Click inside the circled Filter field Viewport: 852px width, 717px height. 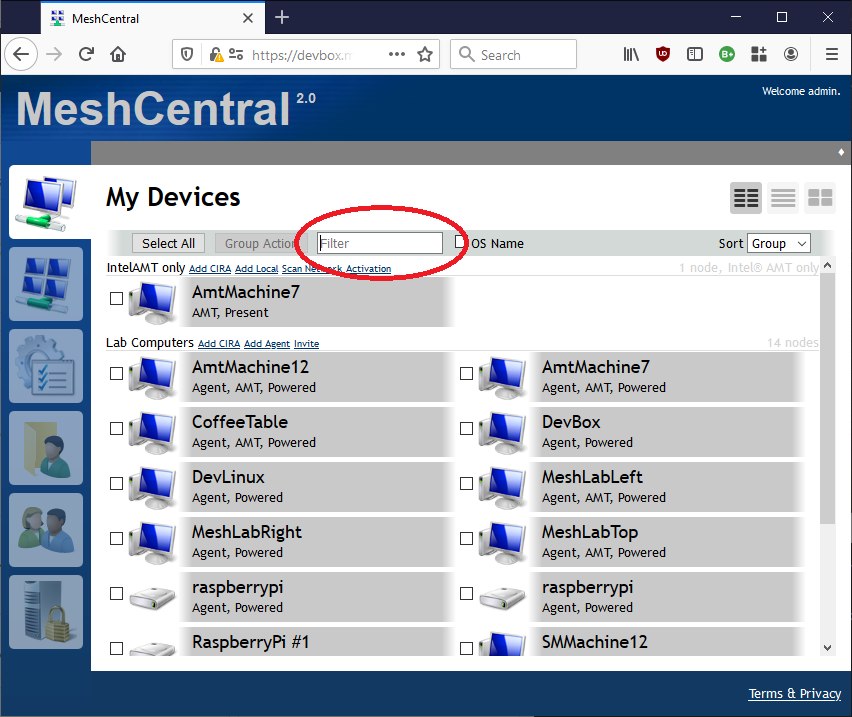378,242
